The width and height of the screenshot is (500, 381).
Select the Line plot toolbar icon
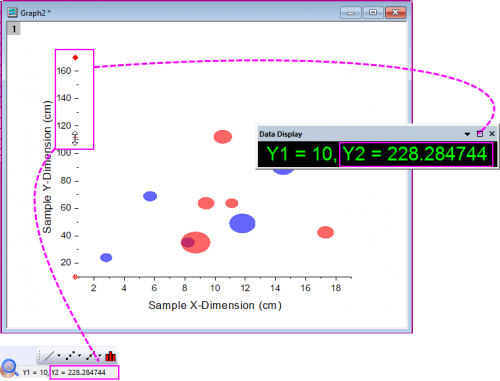pos(49,356)
